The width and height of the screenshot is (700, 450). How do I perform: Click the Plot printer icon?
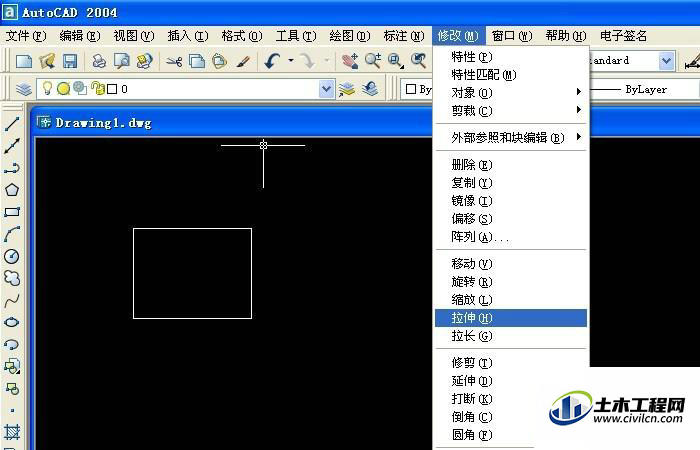[99, 61]
